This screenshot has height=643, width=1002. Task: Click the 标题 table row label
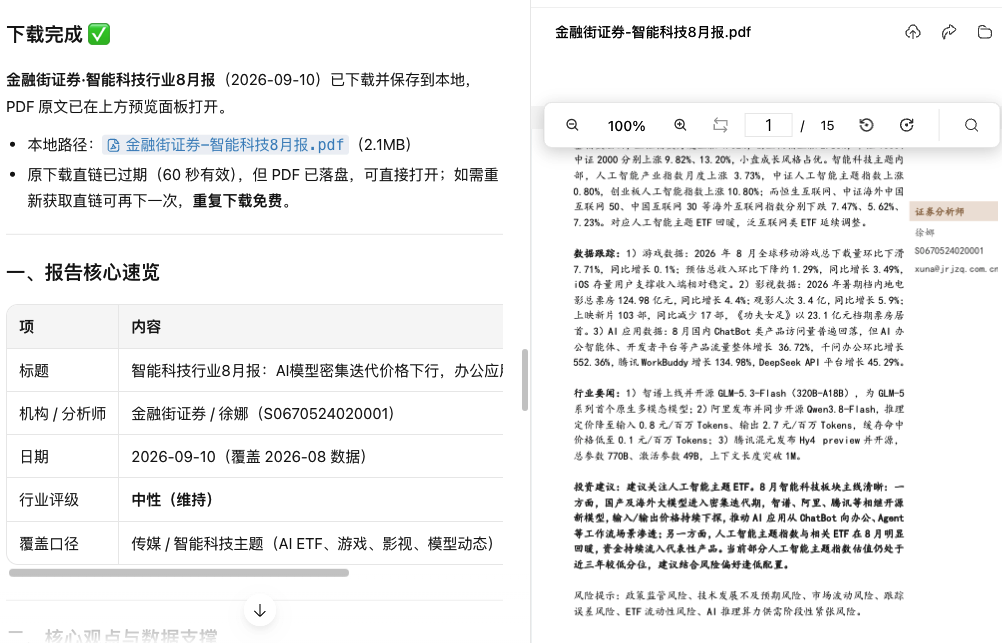(x=34, y=371)
